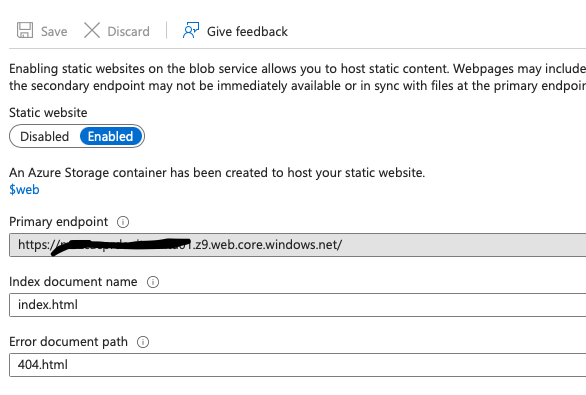
Task: Click the Save label in the toolbar
Action: (54, 31)
